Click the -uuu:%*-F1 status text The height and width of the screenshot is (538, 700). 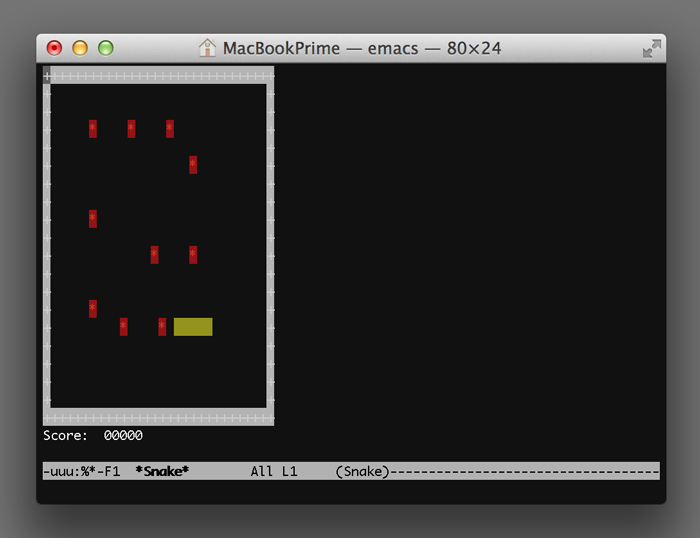pyautogui.click(x=82, y=471)
